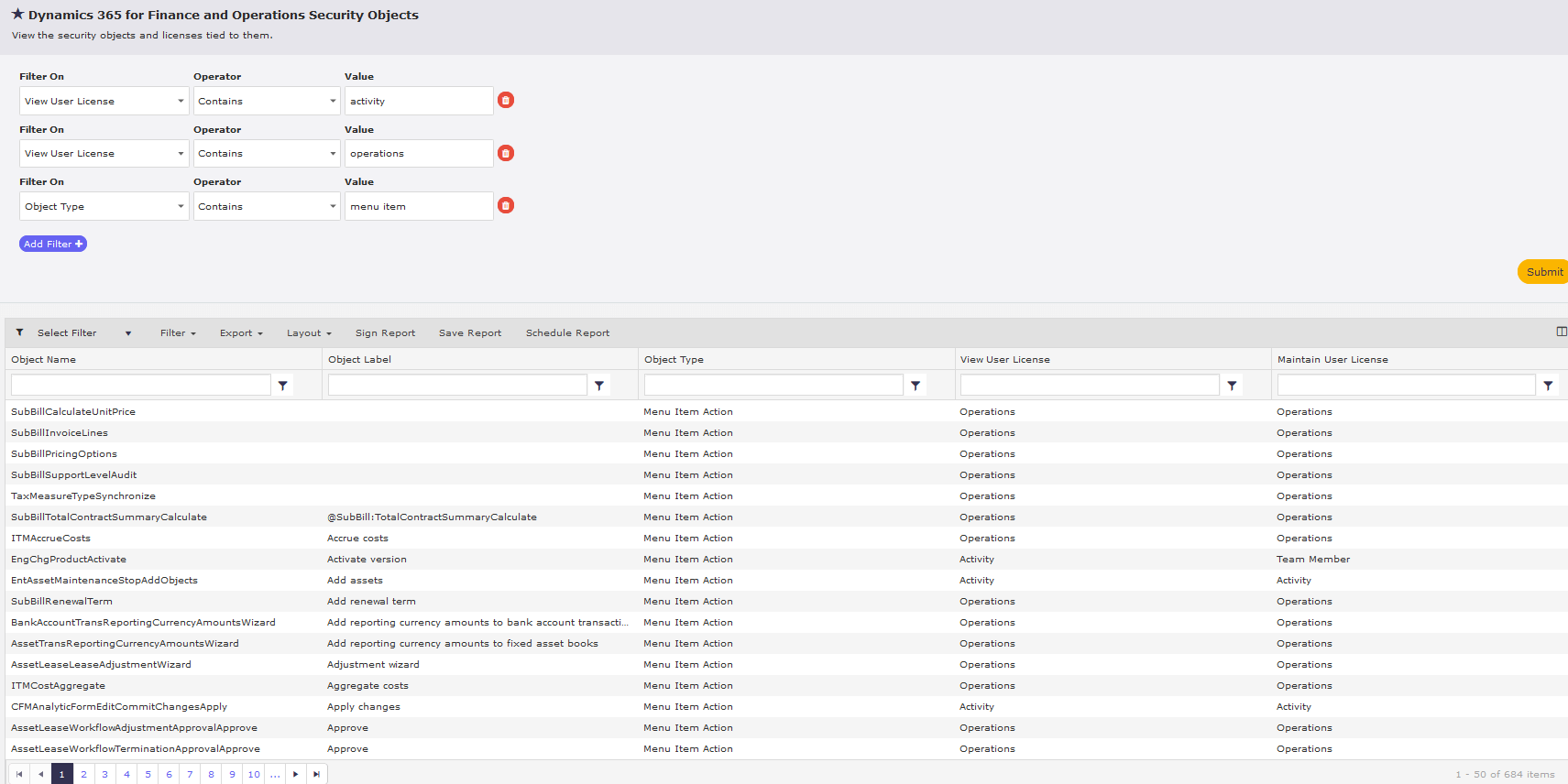Click the Maintain User License filter box

point(1406,385)
